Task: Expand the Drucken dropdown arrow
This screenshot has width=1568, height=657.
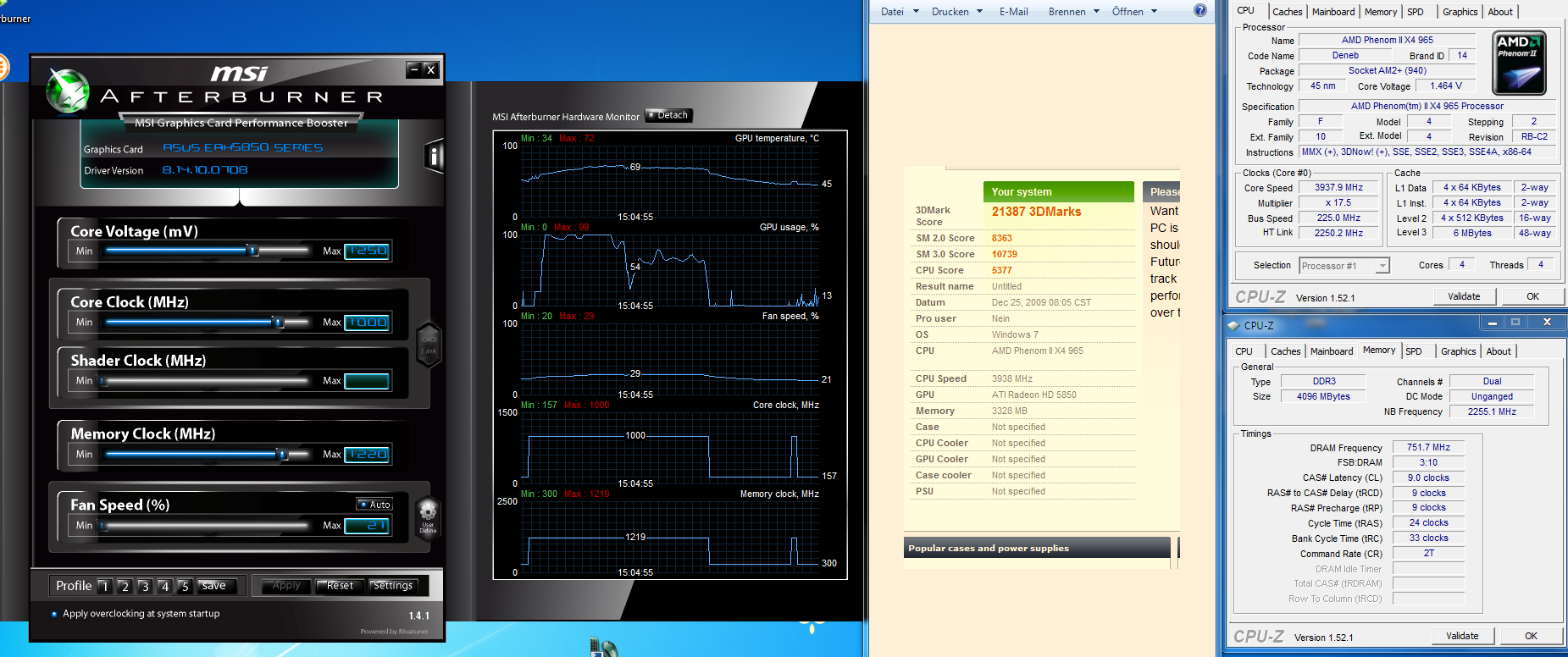Action: point(980,12)
